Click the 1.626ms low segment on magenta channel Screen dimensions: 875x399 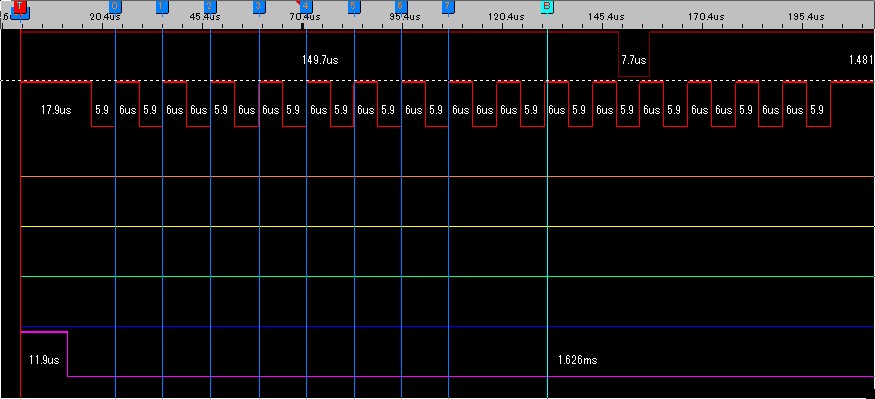(578, 360)
